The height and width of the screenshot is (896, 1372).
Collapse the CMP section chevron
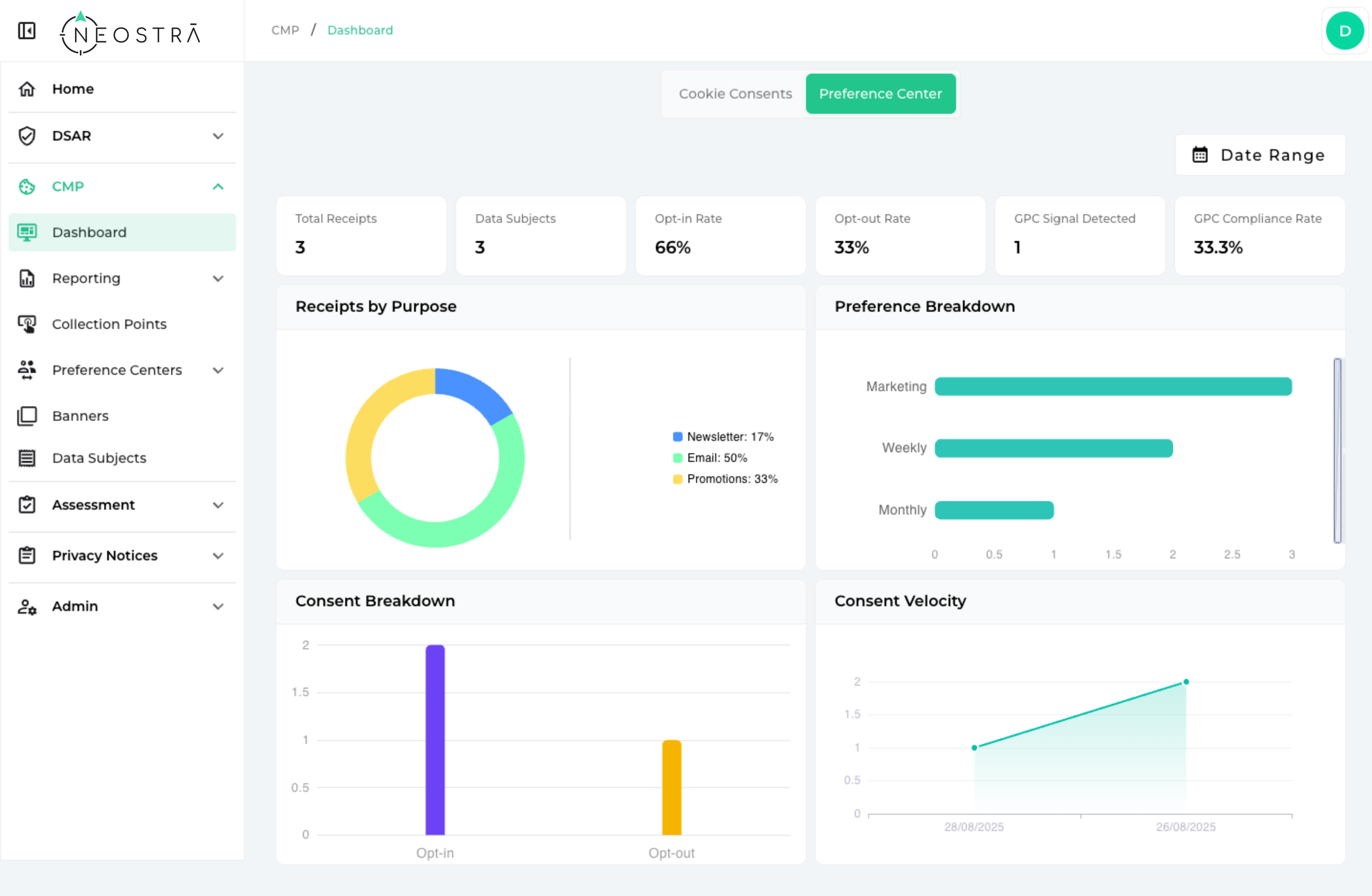click(218, 186)
